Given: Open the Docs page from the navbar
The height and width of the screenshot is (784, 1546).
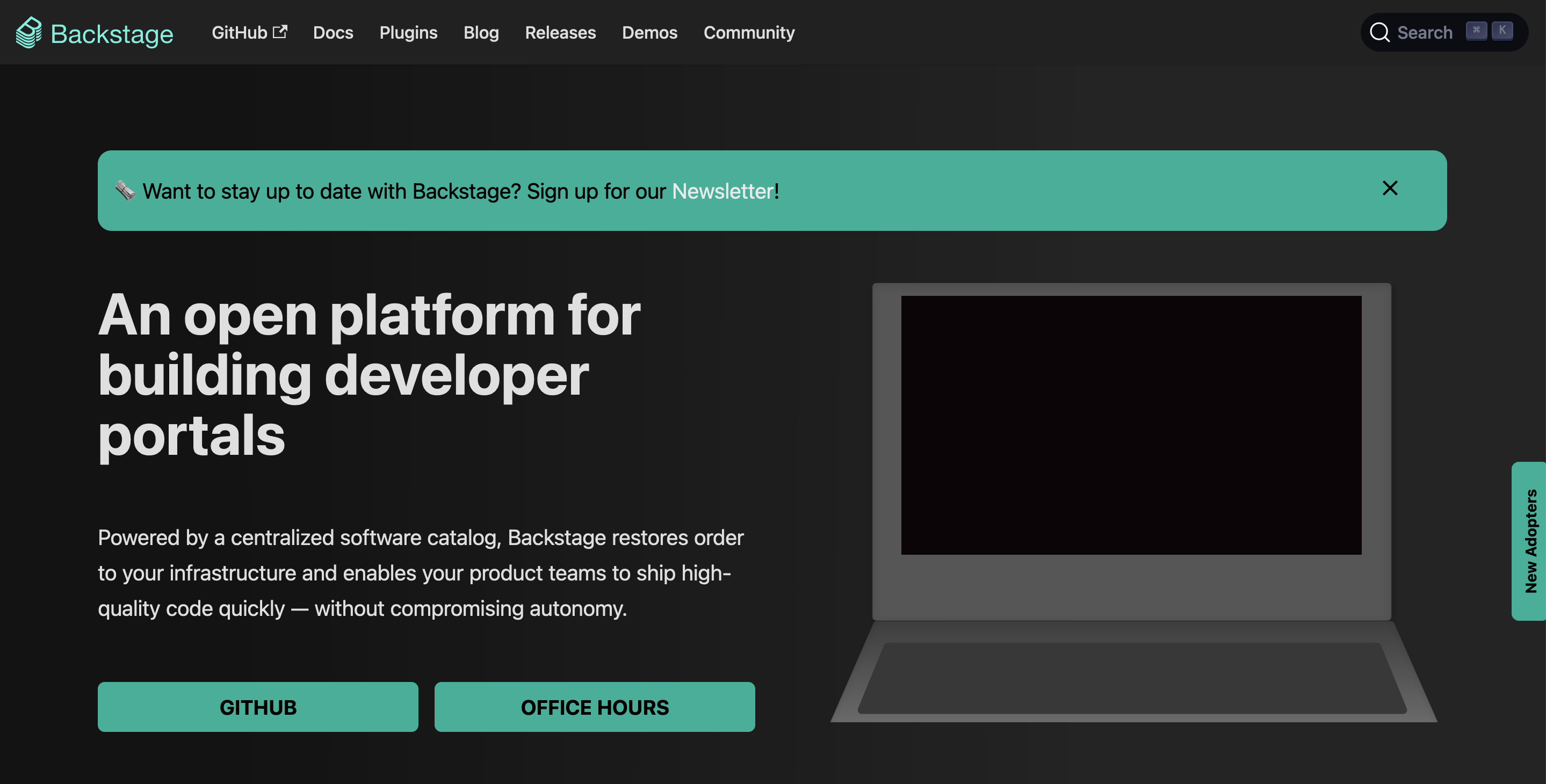Looking at the screenshot, I should point(333,32).
